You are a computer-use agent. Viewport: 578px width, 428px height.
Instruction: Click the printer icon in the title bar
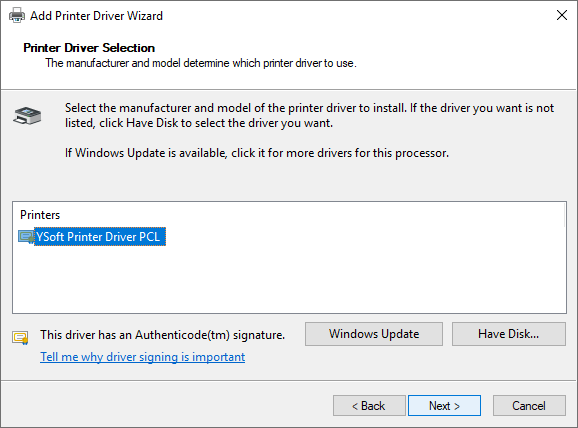(x=17, y=15)
